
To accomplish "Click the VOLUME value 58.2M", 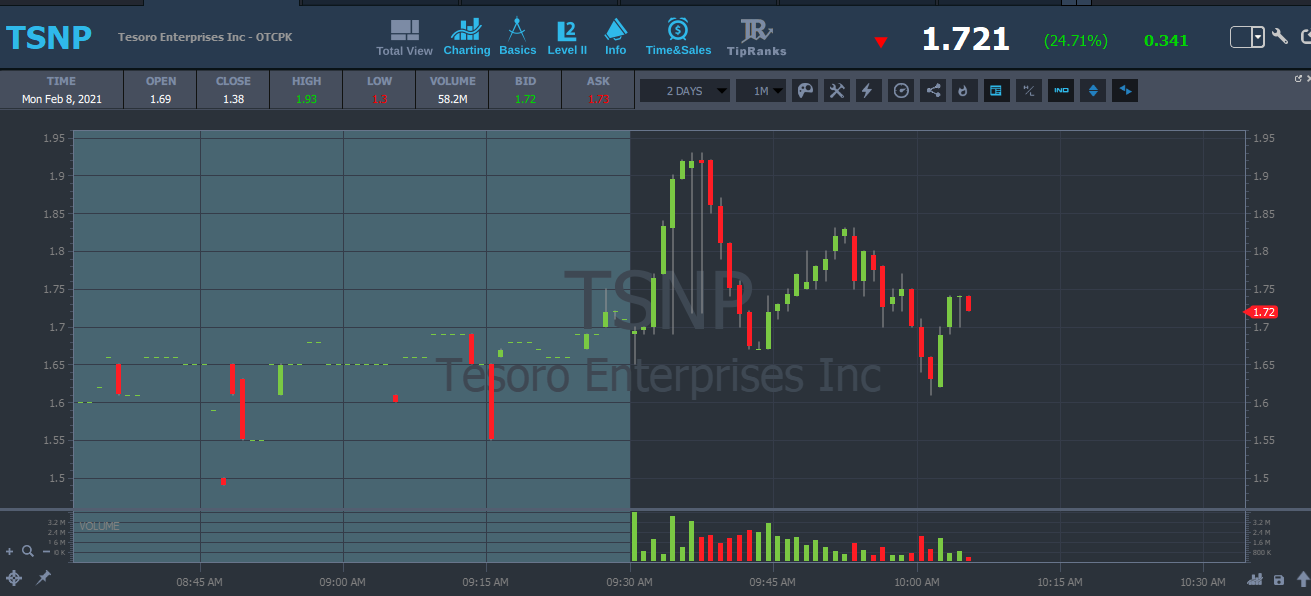I will coord(453,99).
